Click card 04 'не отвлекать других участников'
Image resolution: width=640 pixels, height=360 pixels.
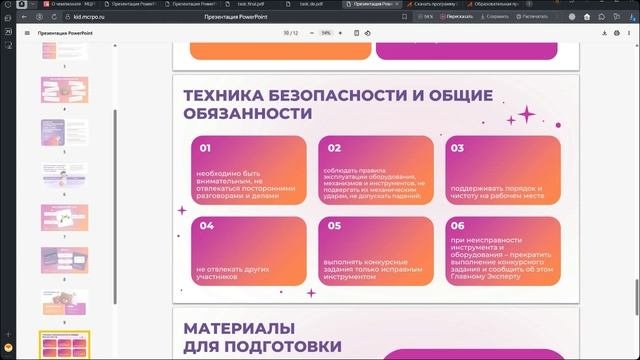coord(249,251)
